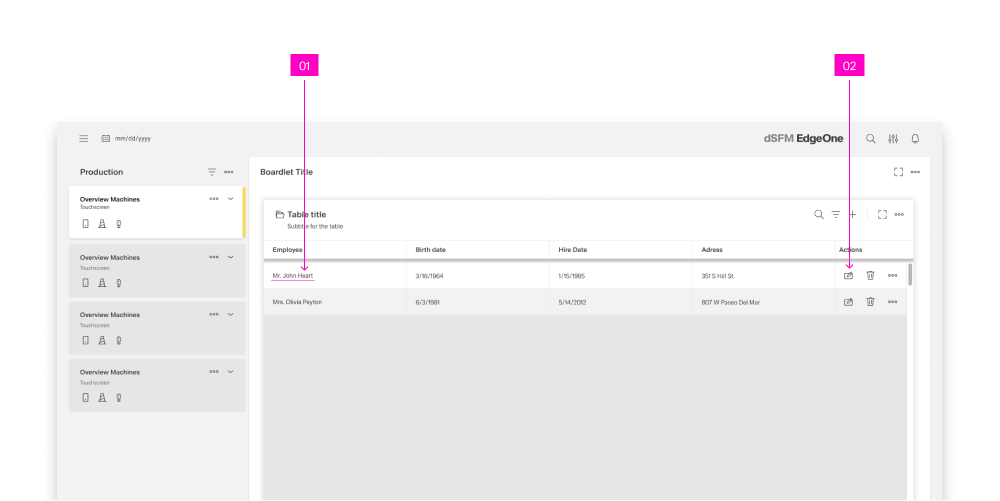Click the header search magnifier icon
Screen dimensions: 1000x501
871,138
